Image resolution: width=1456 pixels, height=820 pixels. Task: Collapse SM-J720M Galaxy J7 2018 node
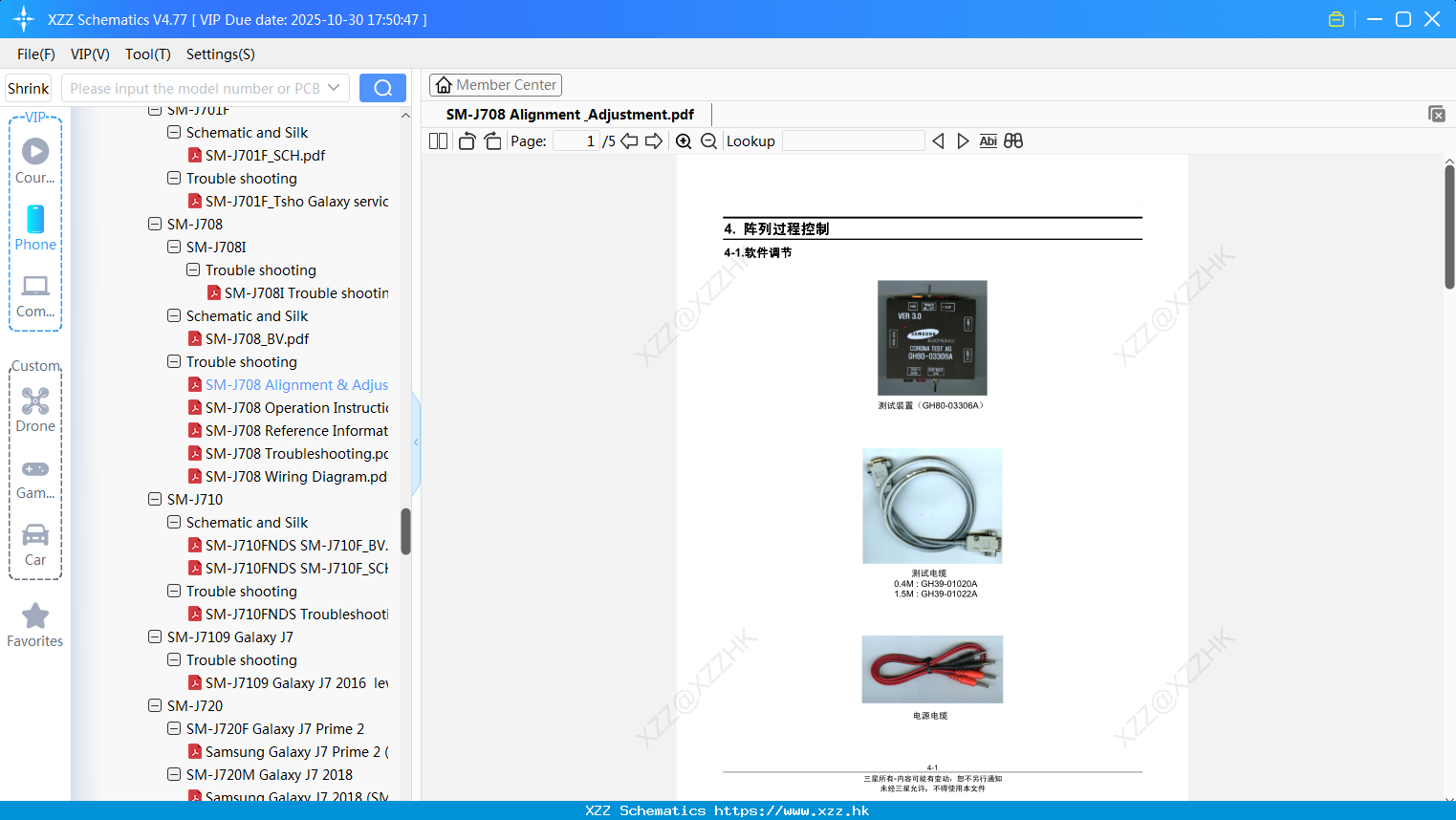(x=174, y=774)
